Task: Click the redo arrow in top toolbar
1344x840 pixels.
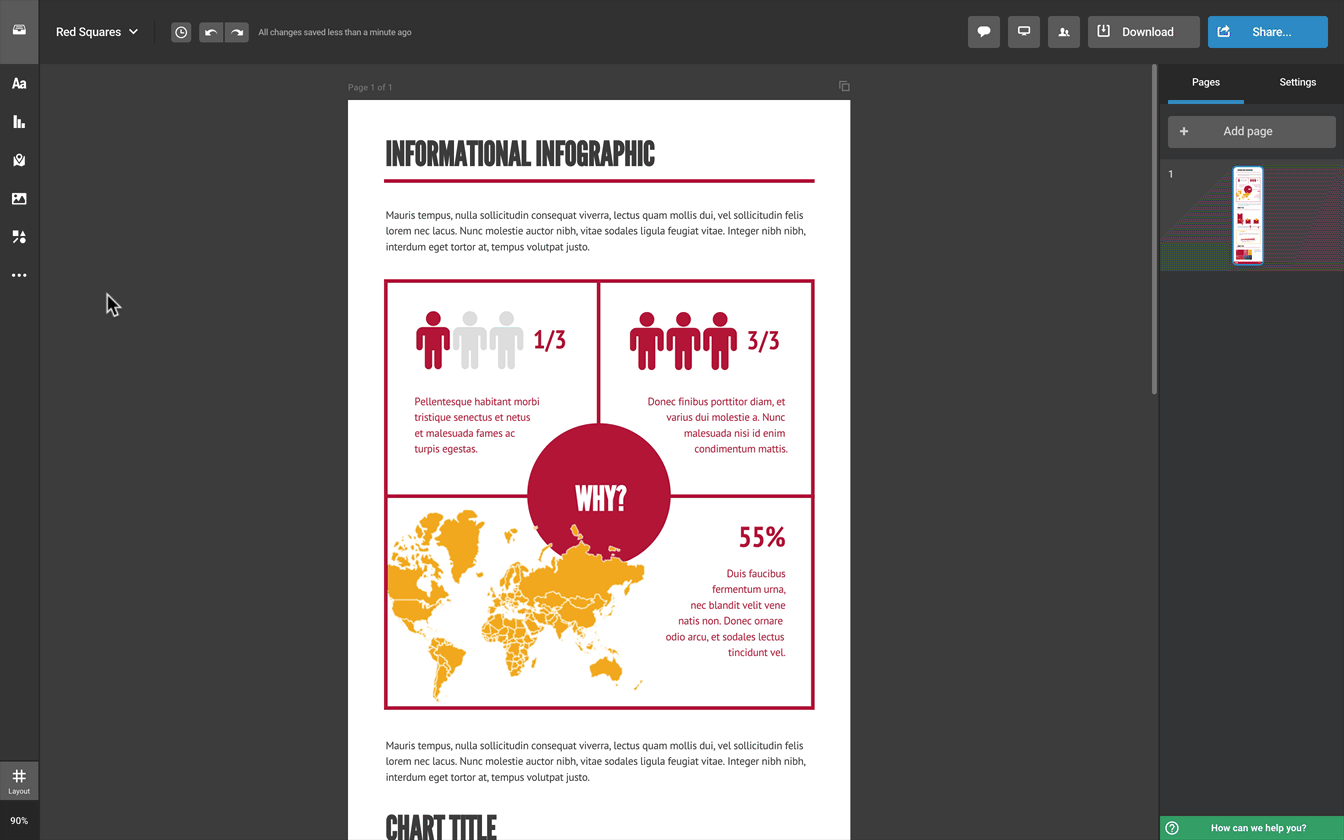Action: pos(237,32)
